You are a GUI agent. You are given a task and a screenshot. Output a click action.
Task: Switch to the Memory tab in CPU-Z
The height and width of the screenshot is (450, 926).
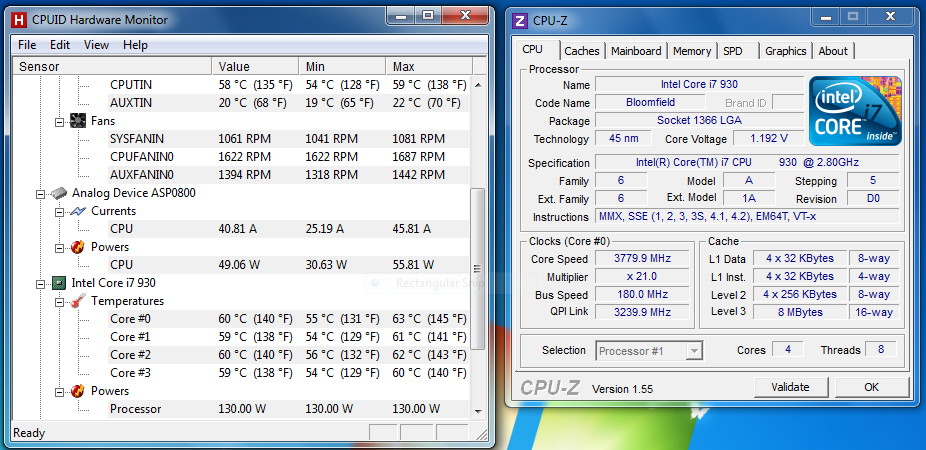point(692,51)
